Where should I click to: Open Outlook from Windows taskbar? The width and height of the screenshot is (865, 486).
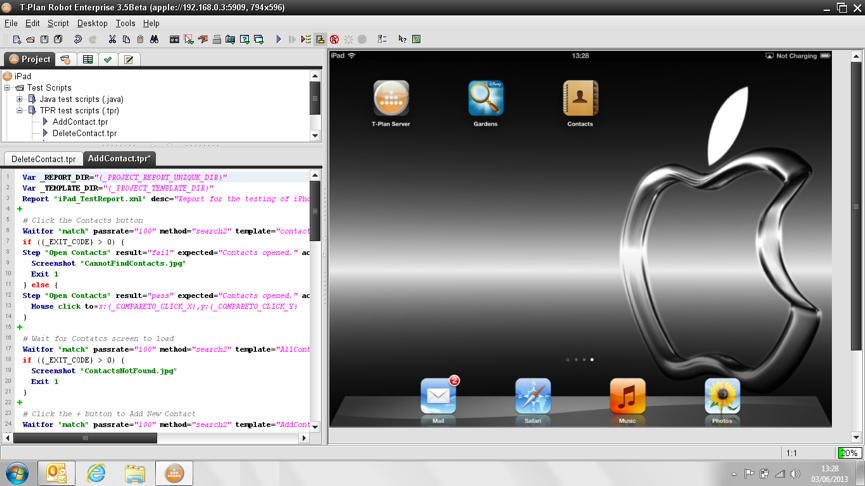(x=56, y=473)
